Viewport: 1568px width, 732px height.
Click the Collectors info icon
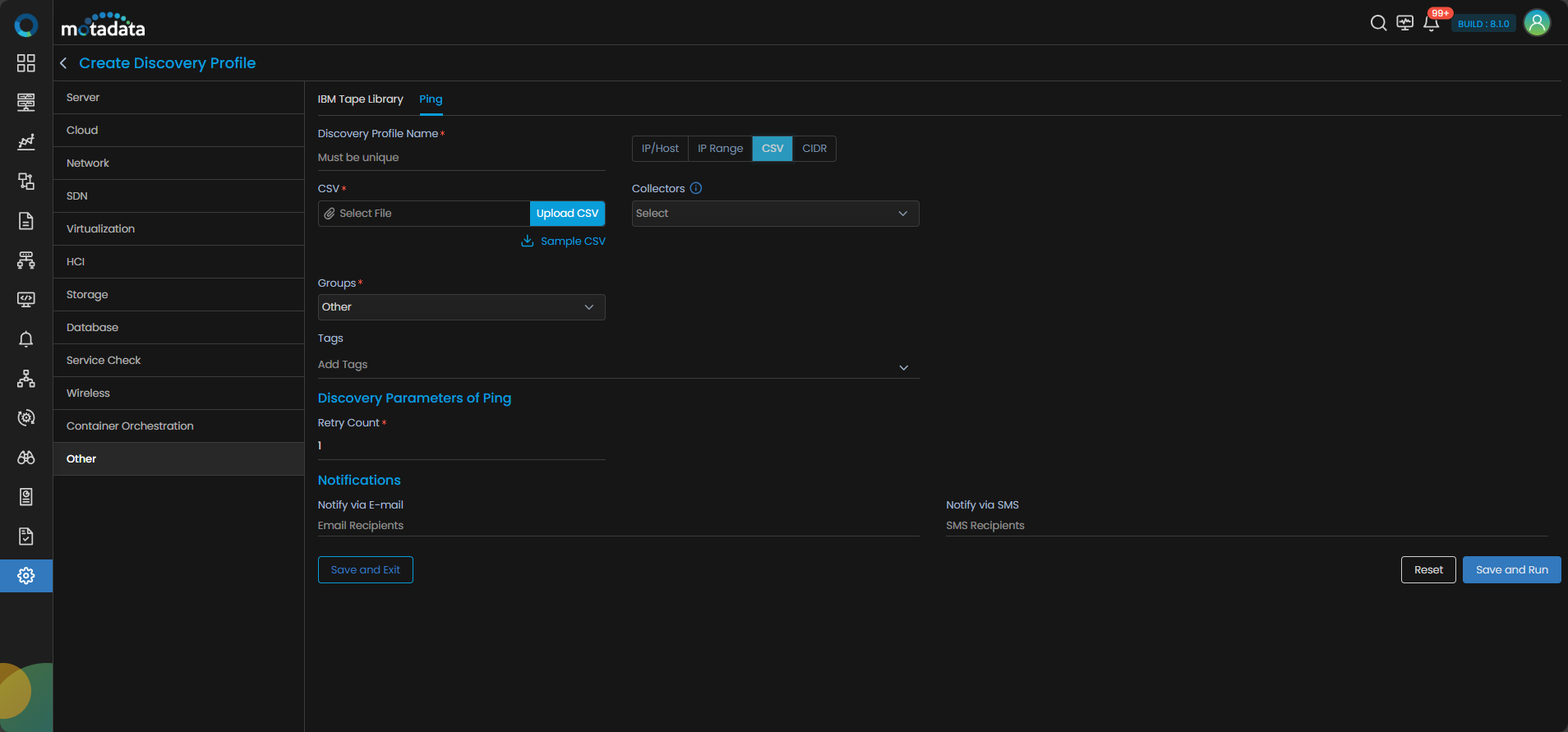pos(696,188)
